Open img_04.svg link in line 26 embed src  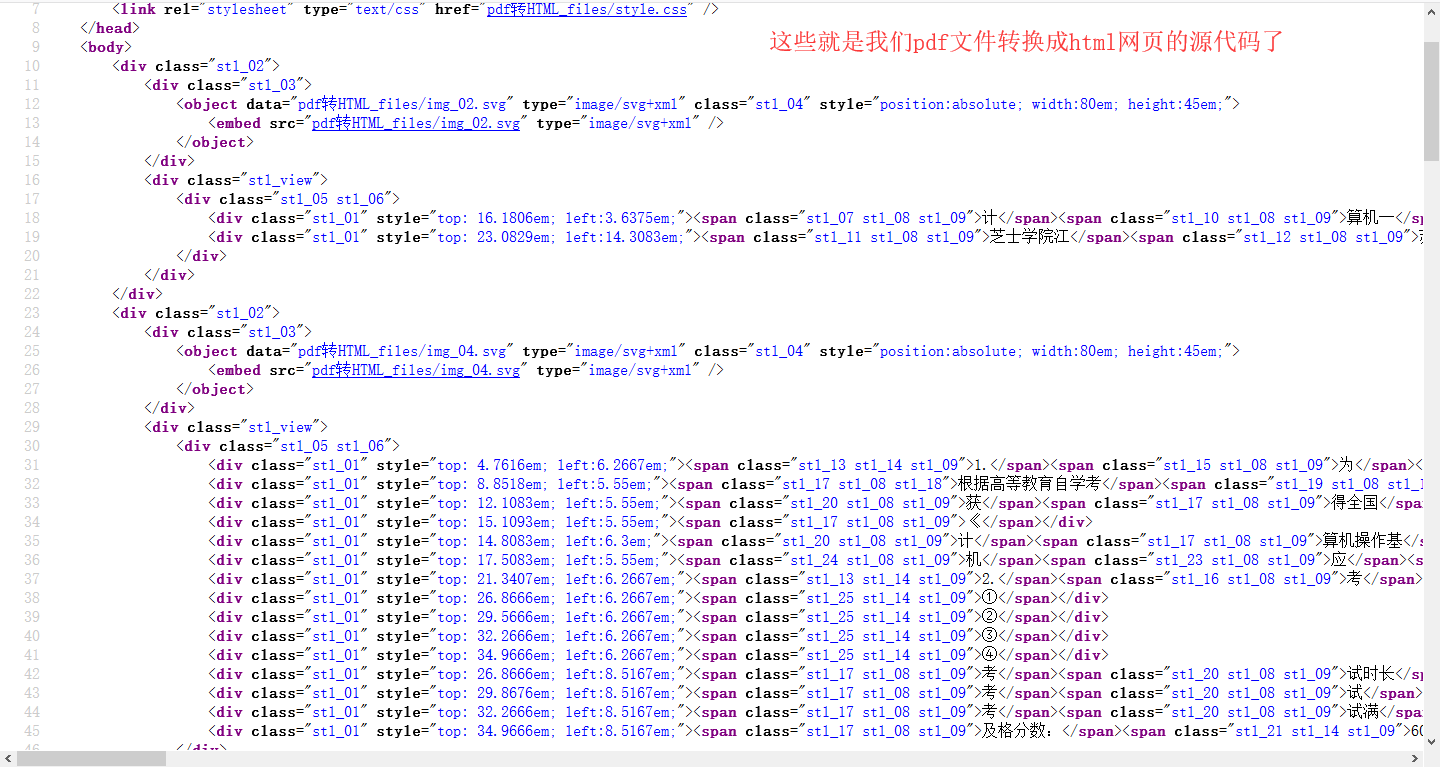click(x=416, y=370)
